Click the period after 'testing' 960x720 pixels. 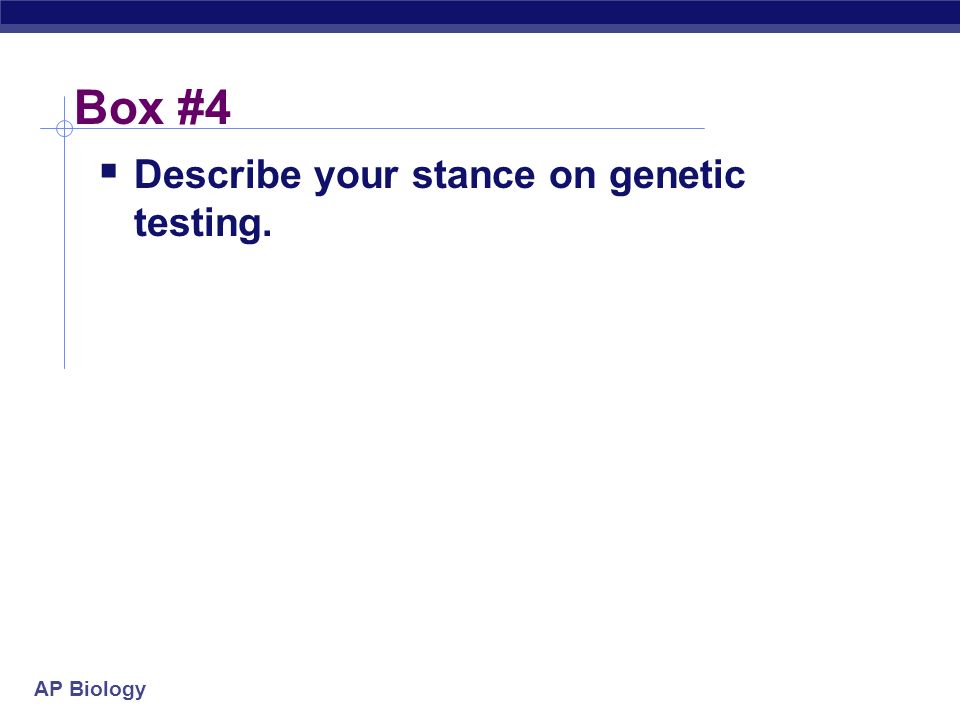266,234
